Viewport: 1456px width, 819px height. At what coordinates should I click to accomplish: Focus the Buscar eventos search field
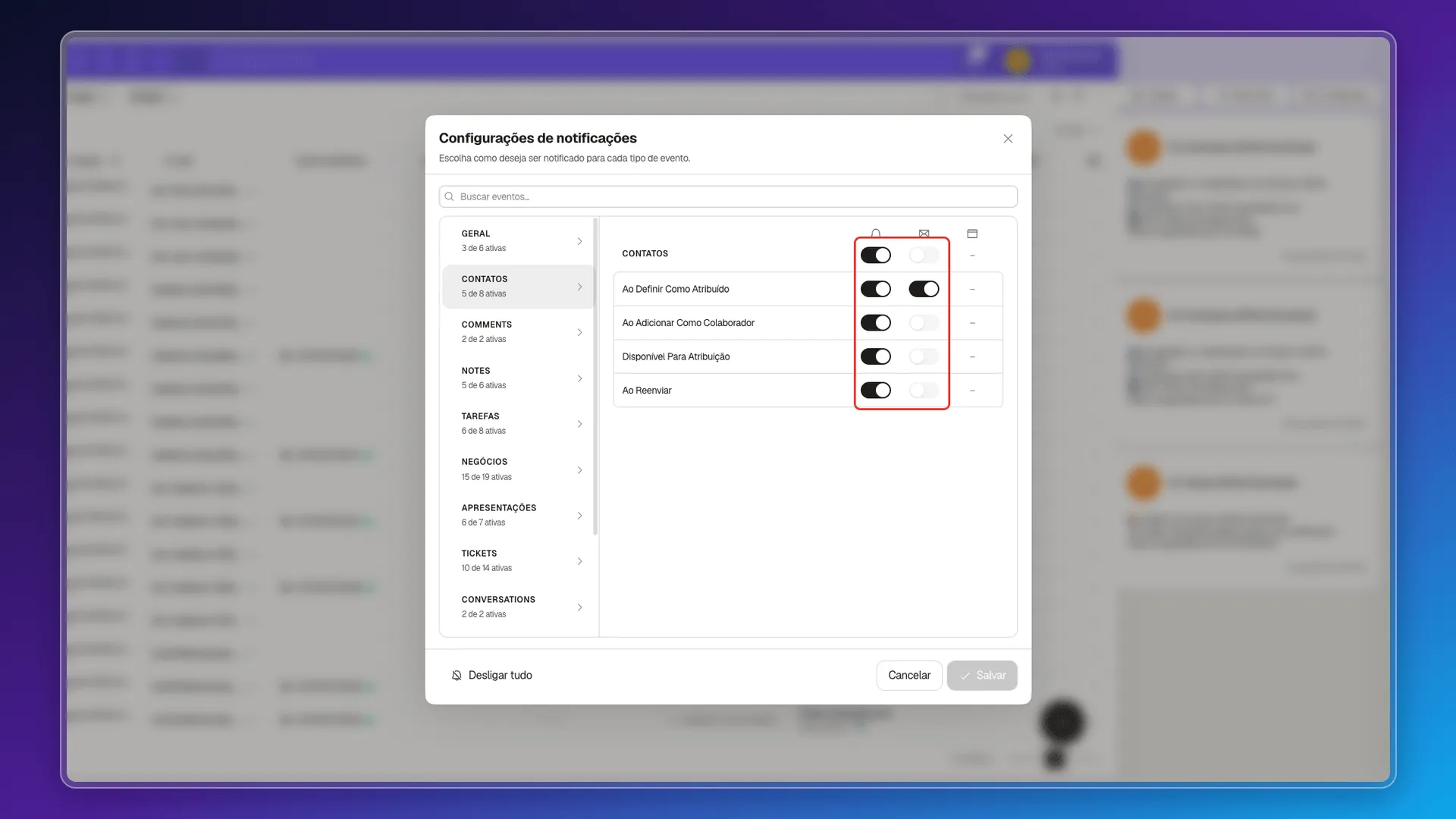click(x=728, y=196)
